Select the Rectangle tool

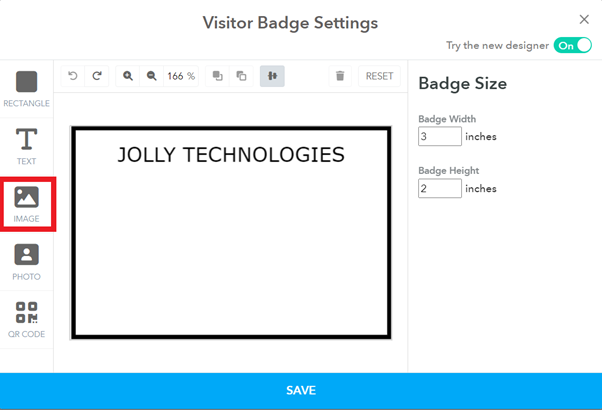pyautogui.click(x=27, y=88)
